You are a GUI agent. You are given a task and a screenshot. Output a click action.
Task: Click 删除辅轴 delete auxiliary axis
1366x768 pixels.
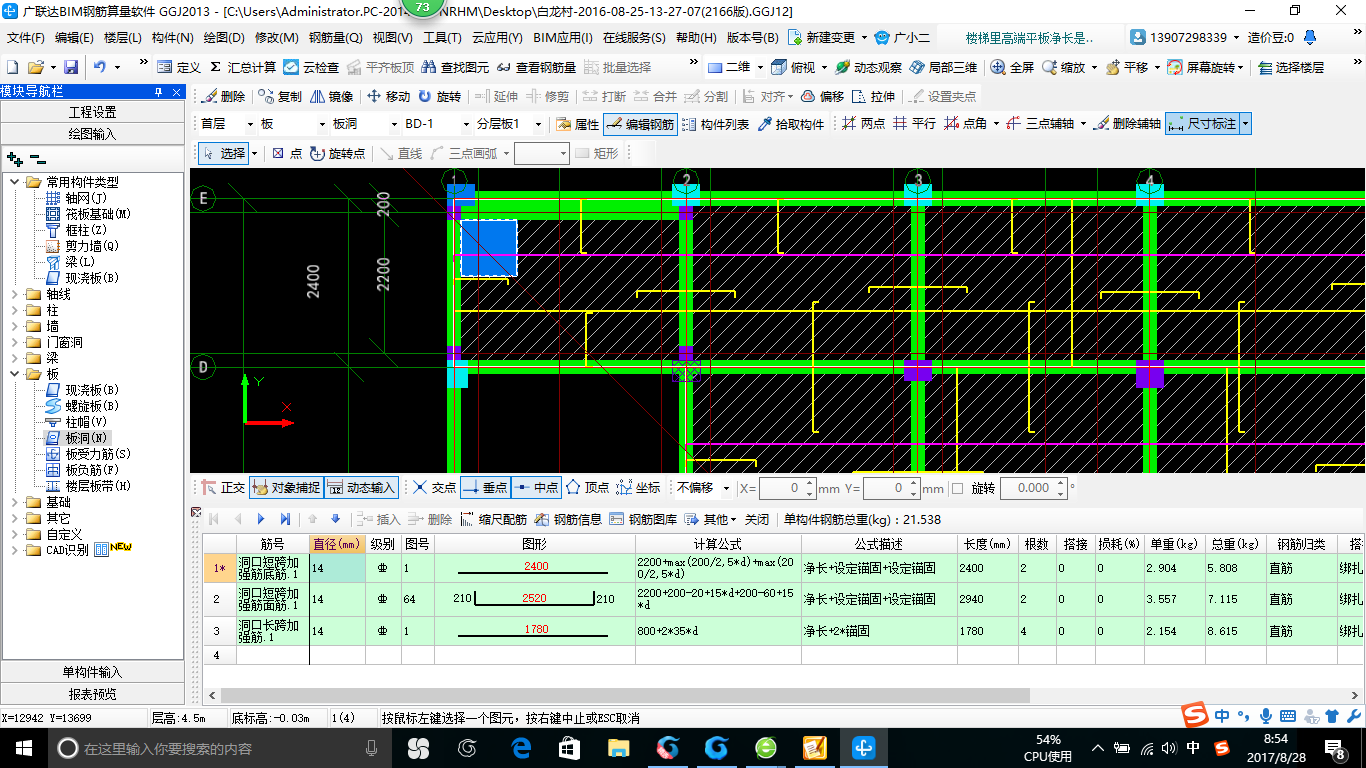pyautogui.click(x=1127, y=124)
